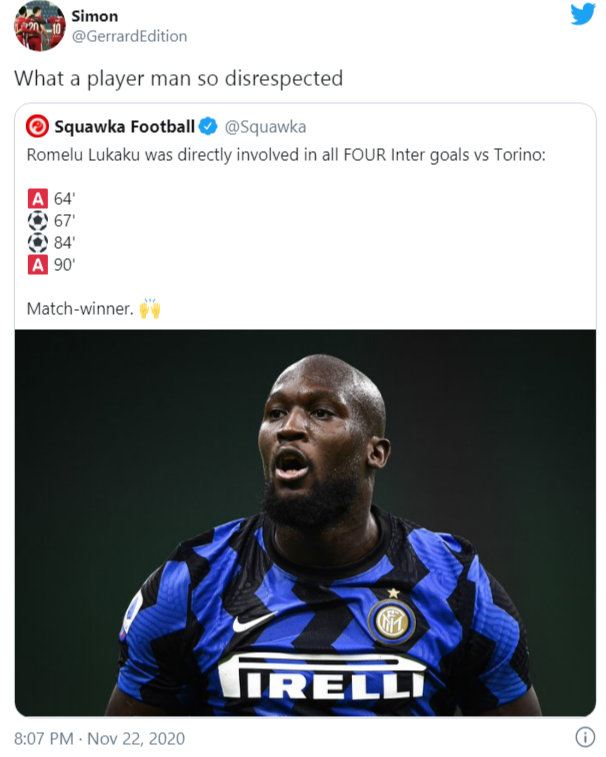Screen dimensions: 606x757
Task: Click the Twitter bird logo
Action: pyautogui.click(x=583, y=14)
